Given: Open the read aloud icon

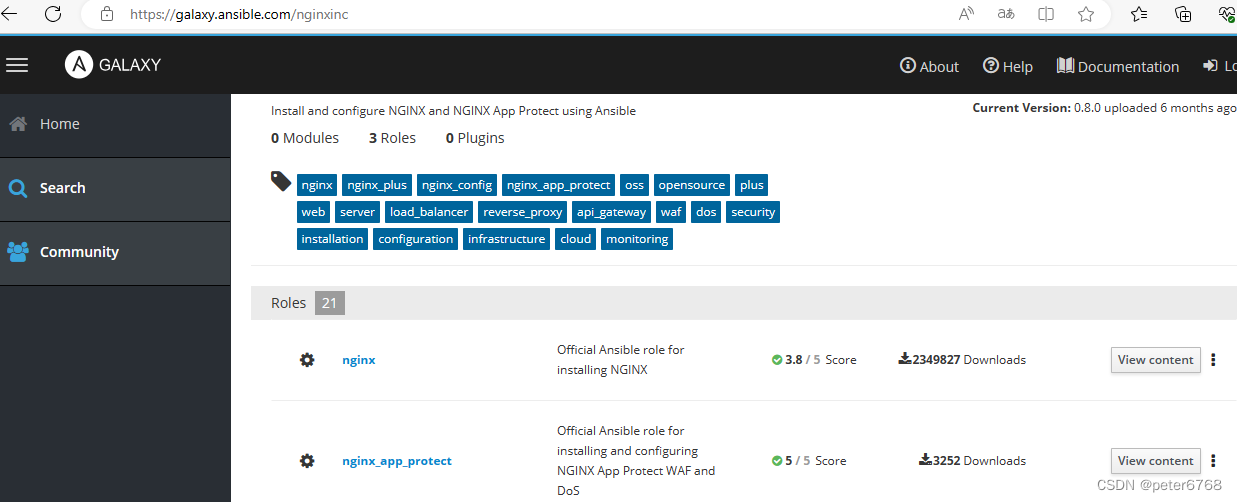Looking at the screenshot, I should pos(967,14).
